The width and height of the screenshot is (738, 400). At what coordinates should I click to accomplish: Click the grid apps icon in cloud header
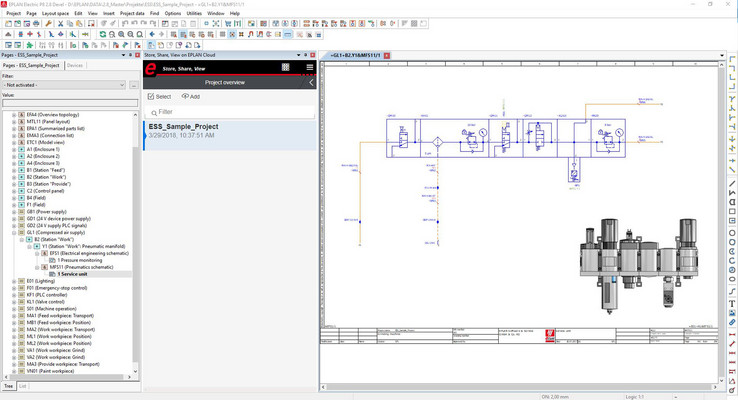[285, 67]
